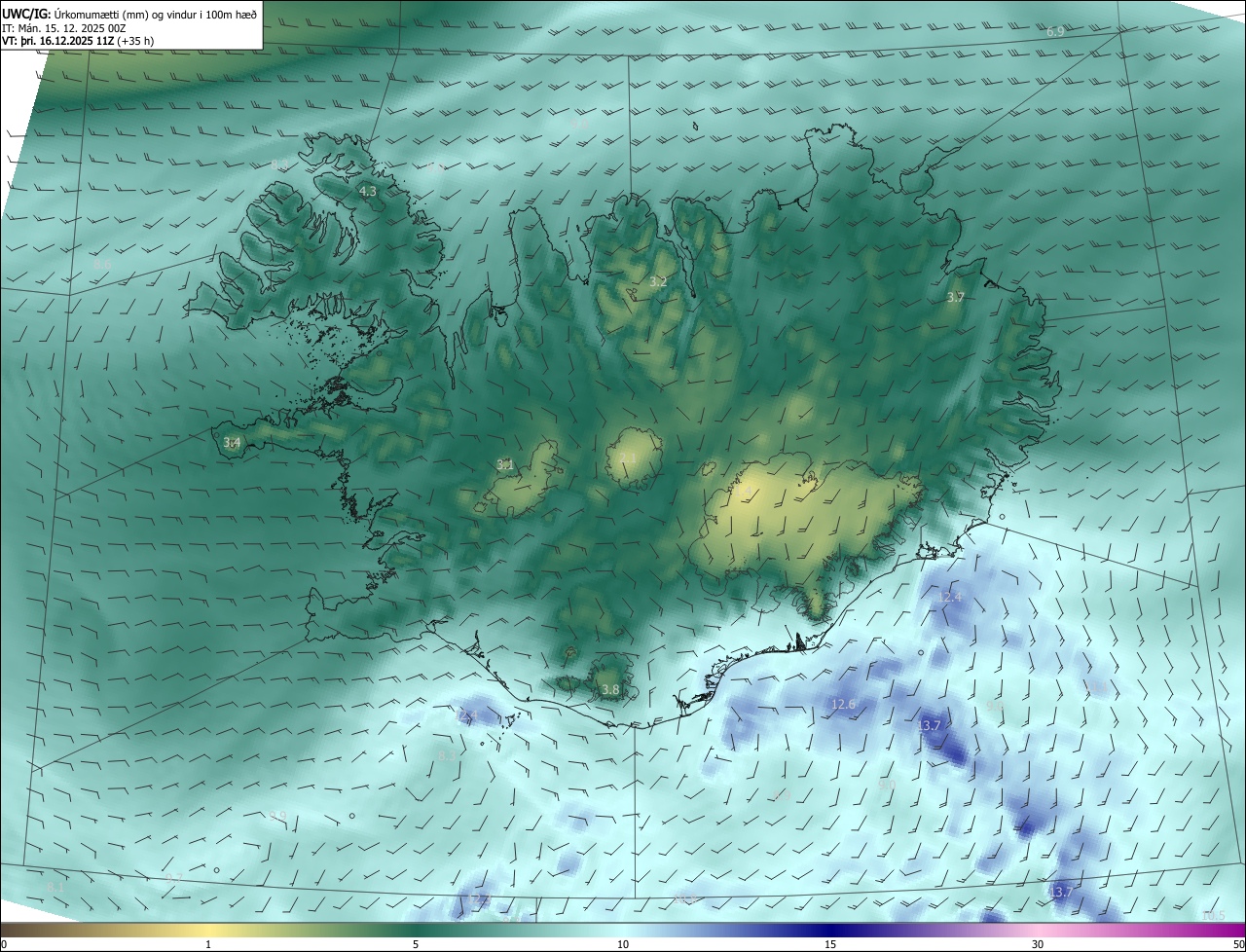Image resolution: width=1246 pixels, height=952 pixels.
Task: Click the color scale tick labeled 15
Action: click(830, 945)
